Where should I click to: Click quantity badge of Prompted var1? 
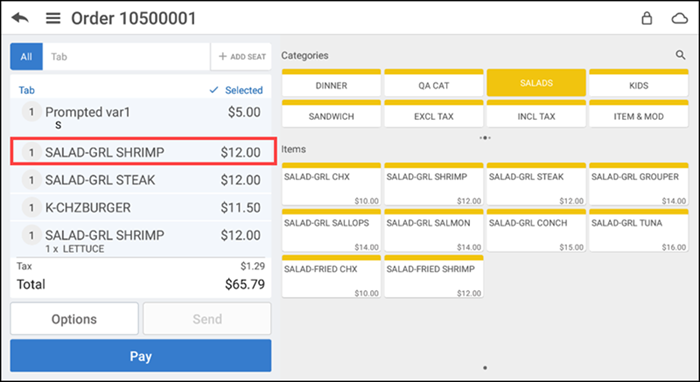31,112
